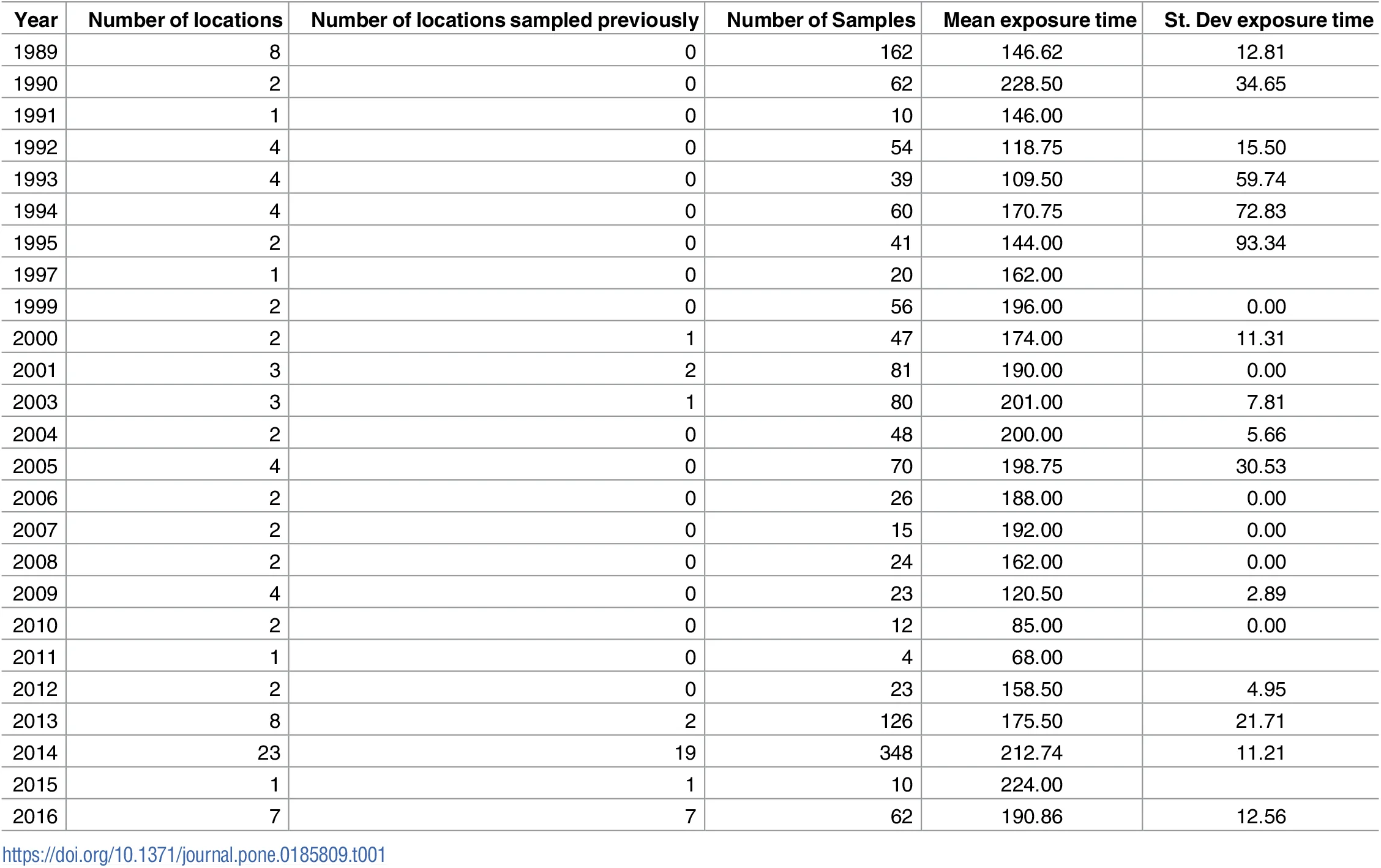Select the Number of locations sampled previously header

(504, 20)
